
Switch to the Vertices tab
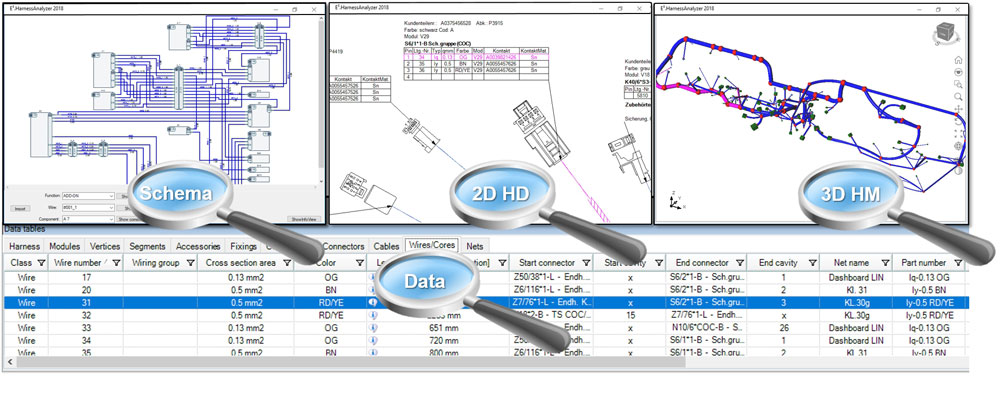tap(105, 246)
